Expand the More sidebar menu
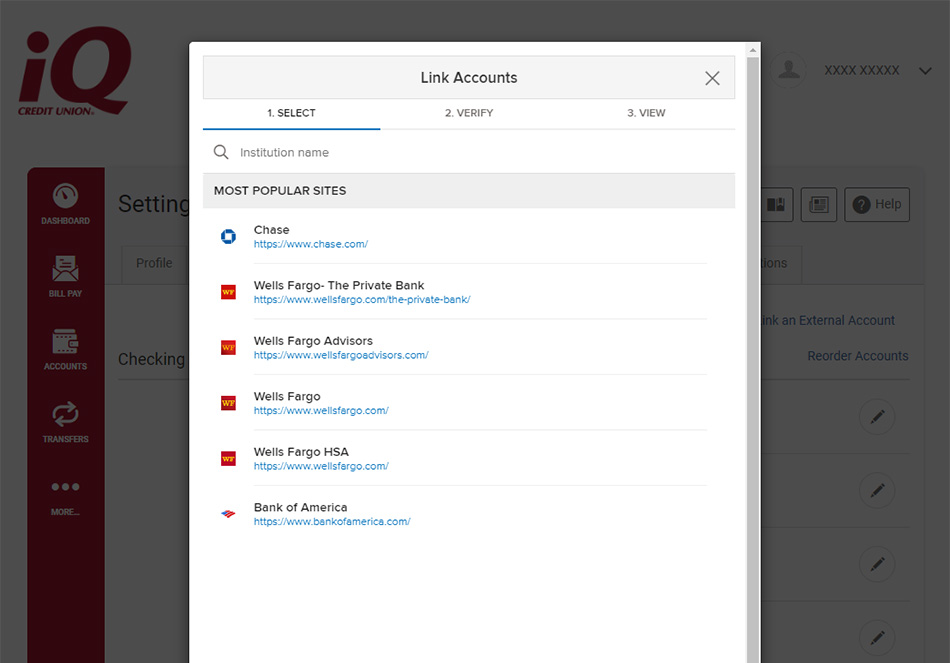The width and height of the screenshot is (950, 663). coord(65,496)
